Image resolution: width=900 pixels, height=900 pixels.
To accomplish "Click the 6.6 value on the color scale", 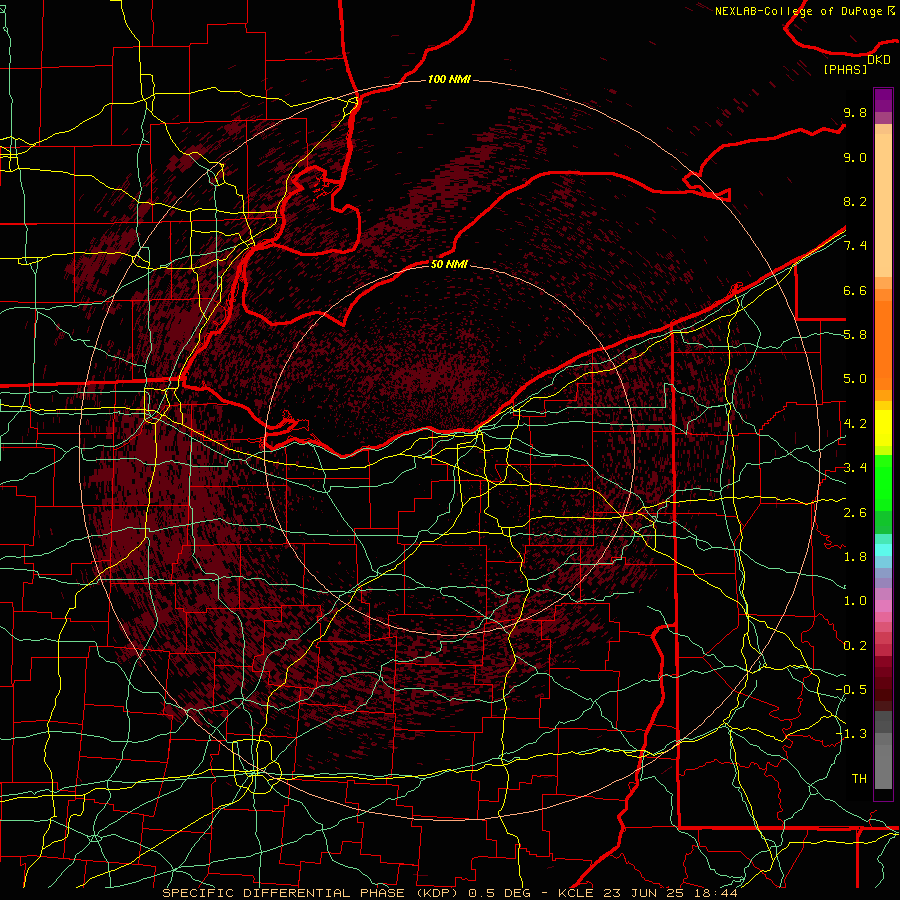I will 855,290.
